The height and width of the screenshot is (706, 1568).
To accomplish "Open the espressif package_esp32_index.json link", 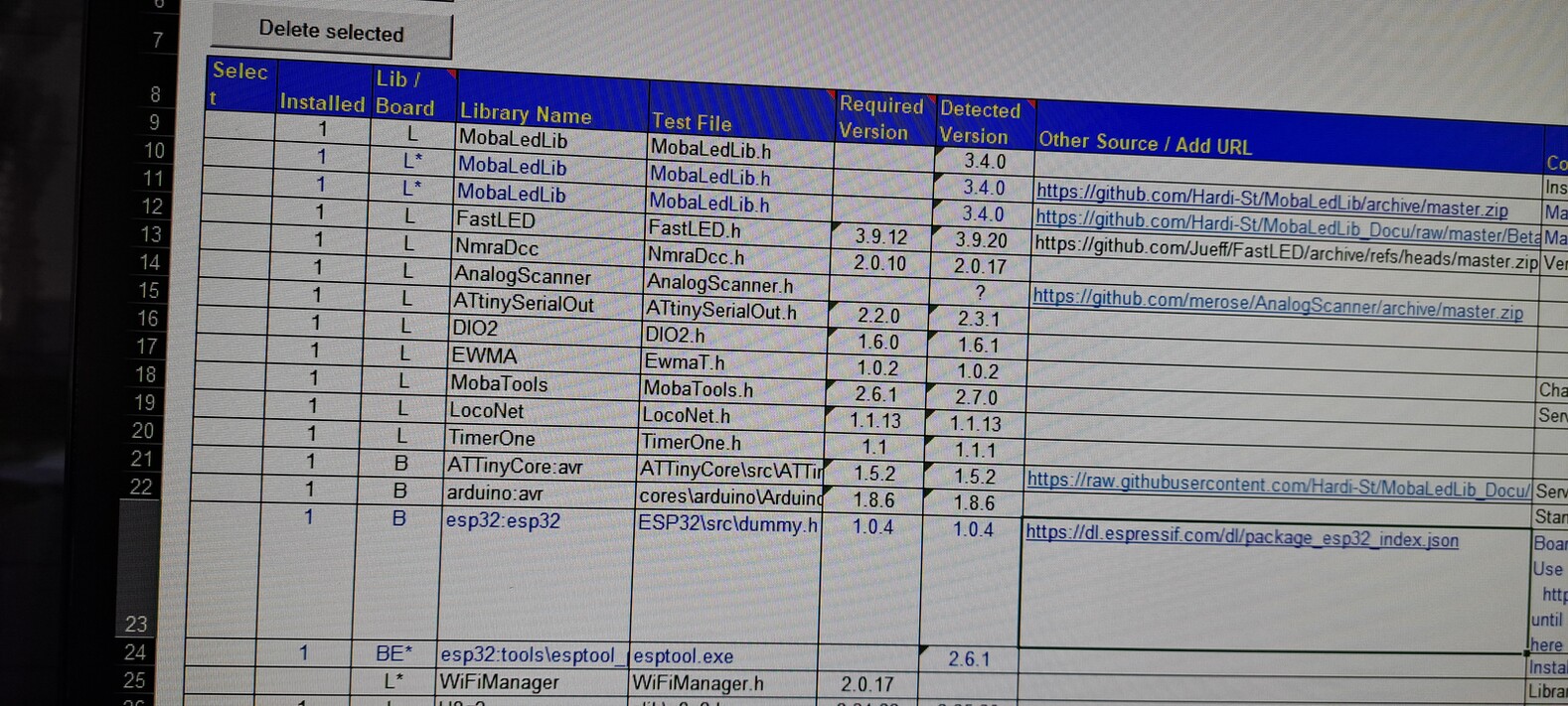I will [x=1241, y=538].
